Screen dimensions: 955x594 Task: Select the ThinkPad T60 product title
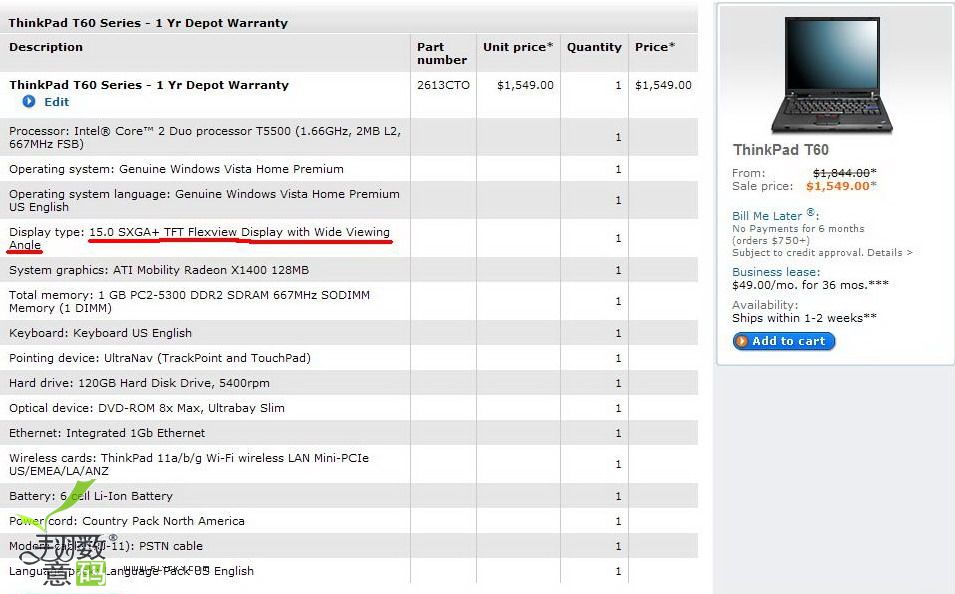[781, 150]
